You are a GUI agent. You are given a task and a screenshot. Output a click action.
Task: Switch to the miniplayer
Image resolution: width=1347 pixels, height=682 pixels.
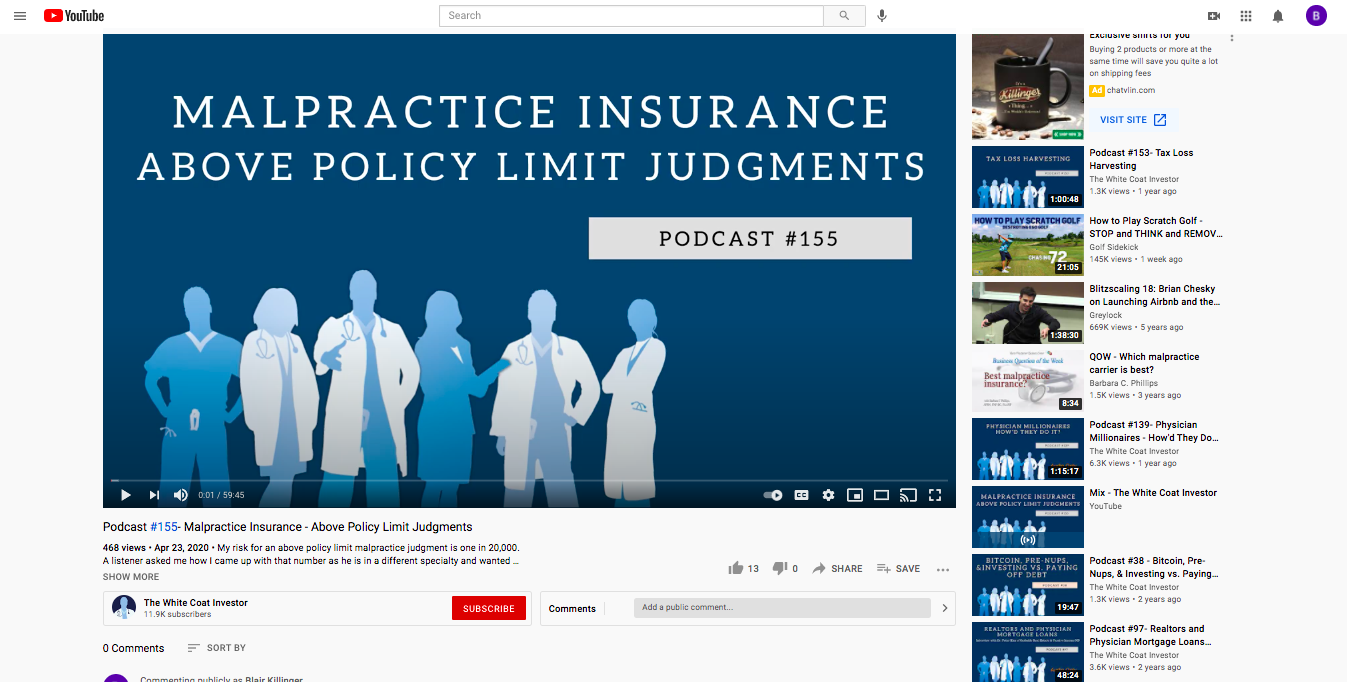click(x=855, y=495)
